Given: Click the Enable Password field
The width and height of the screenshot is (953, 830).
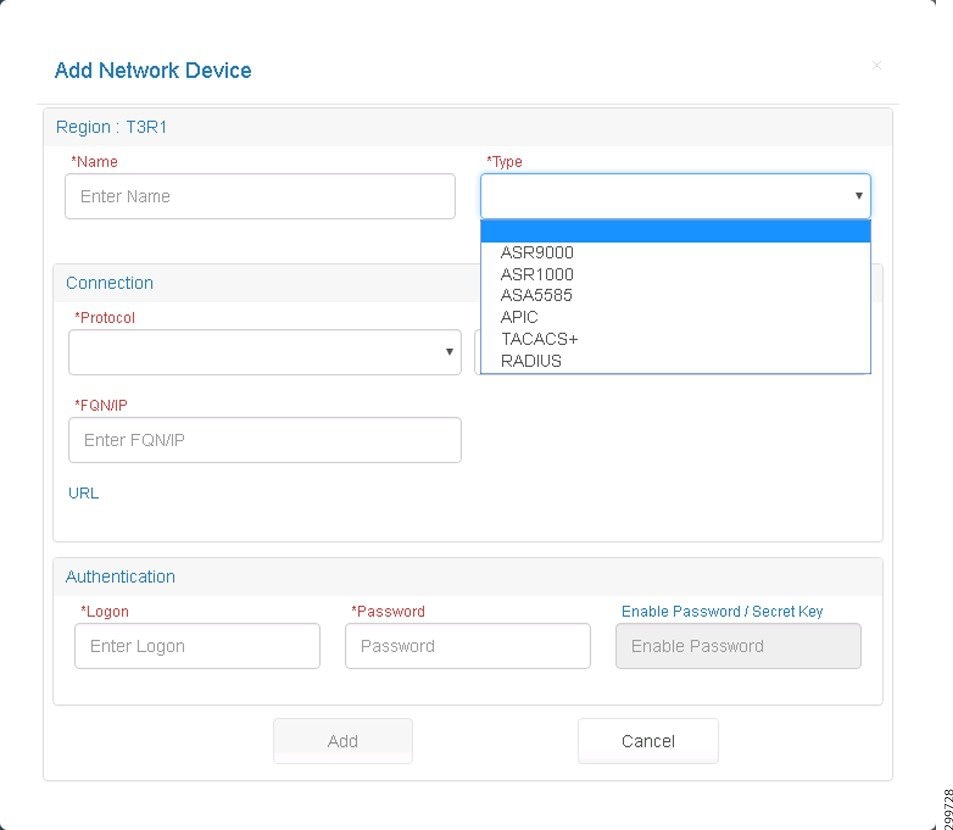Looking at the screenshot, I should (x=738, y=646).
